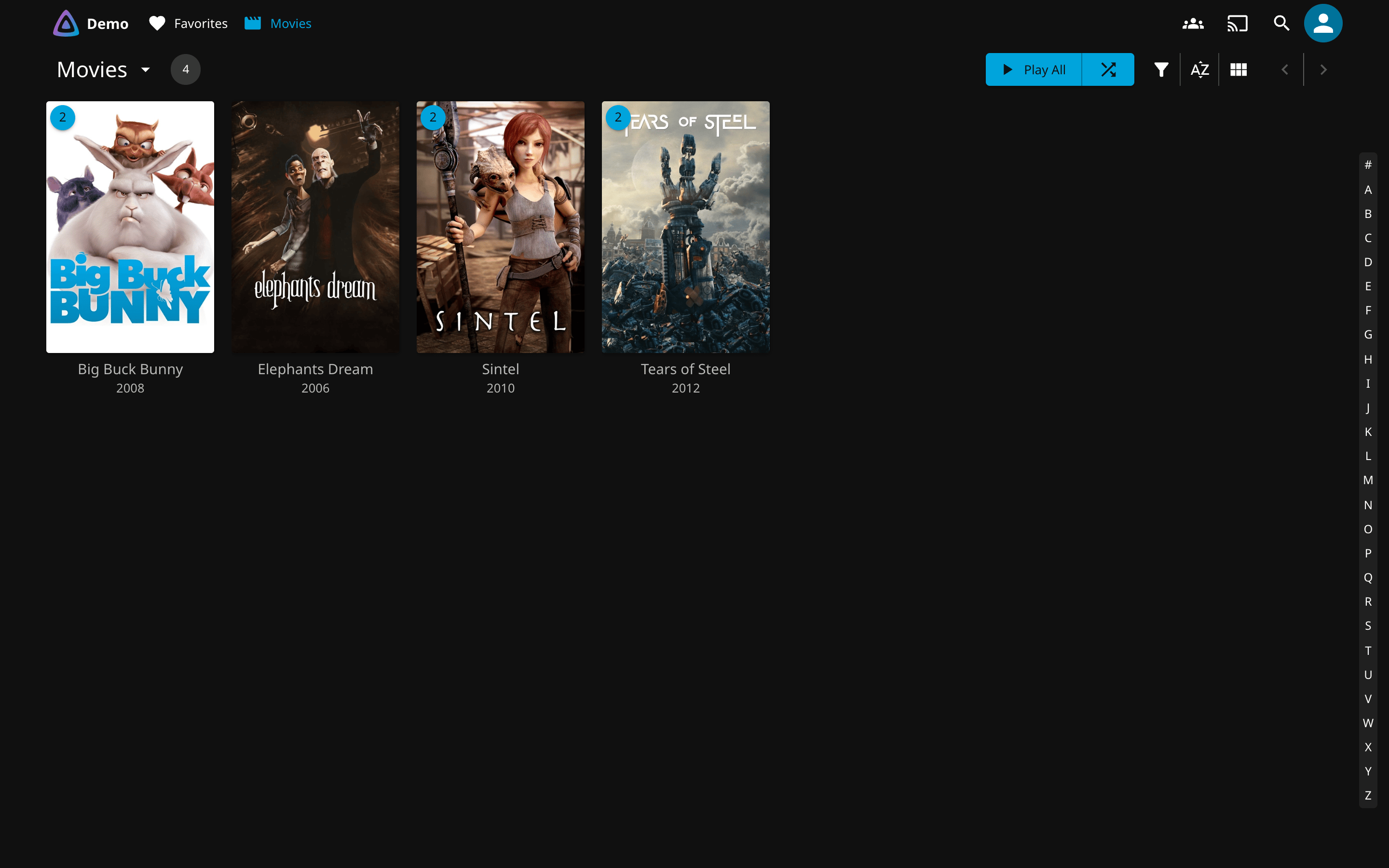
Task: Open the Sintel poster
Action: [501, 227]
